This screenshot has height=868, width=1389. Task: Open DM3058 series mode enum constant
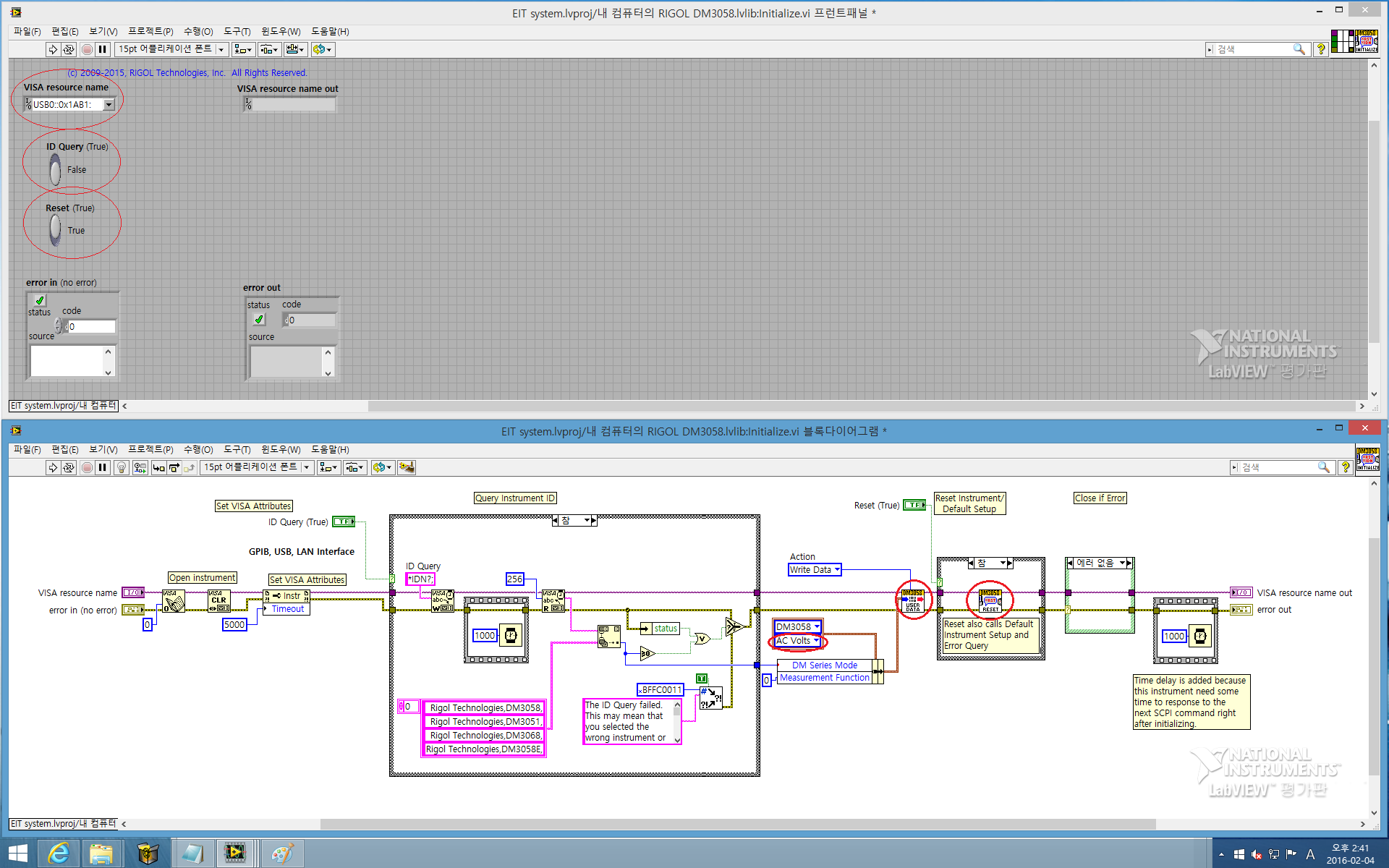[x=798, y=626]
